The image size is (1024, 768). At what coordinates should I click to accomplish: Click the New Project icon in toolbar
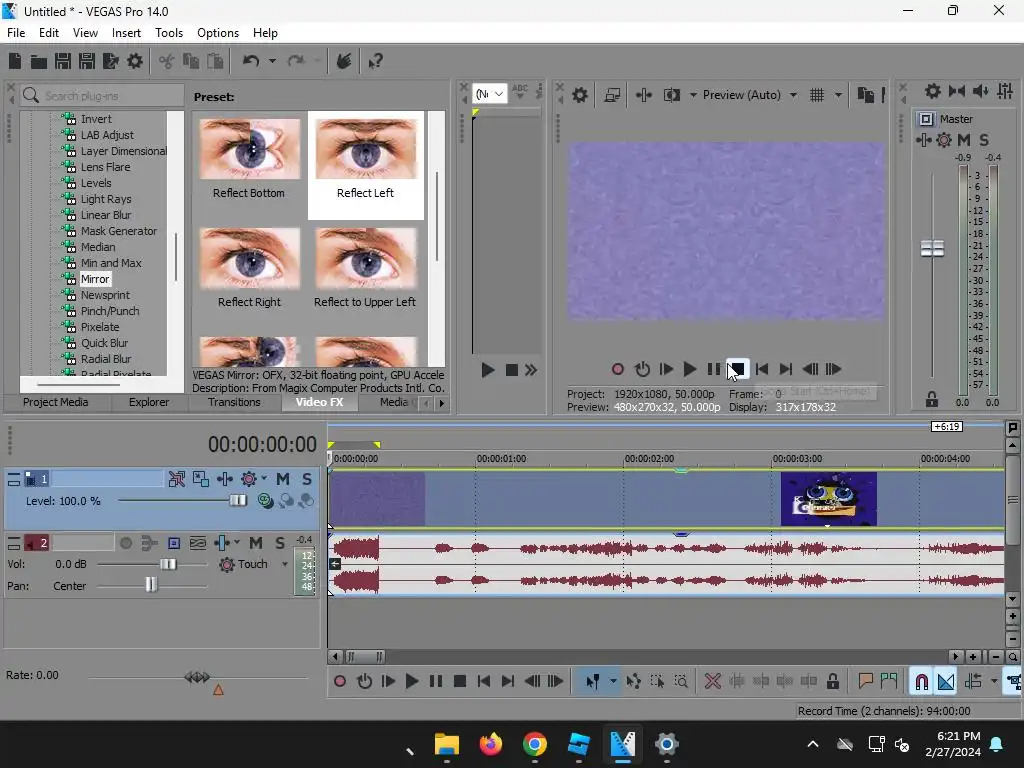15,61
